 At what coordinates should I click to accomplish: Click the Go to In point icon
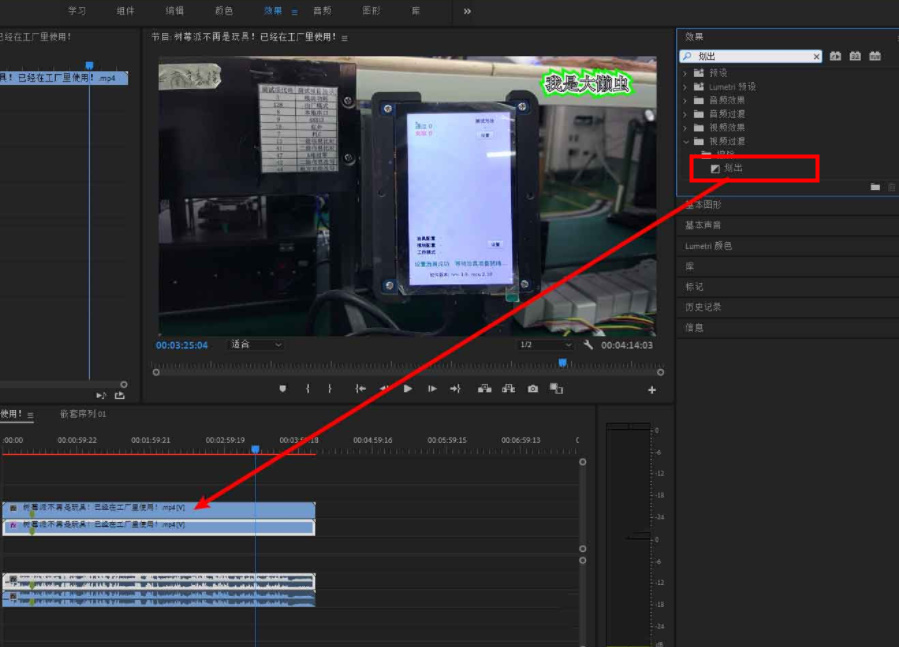click(360, 389)
